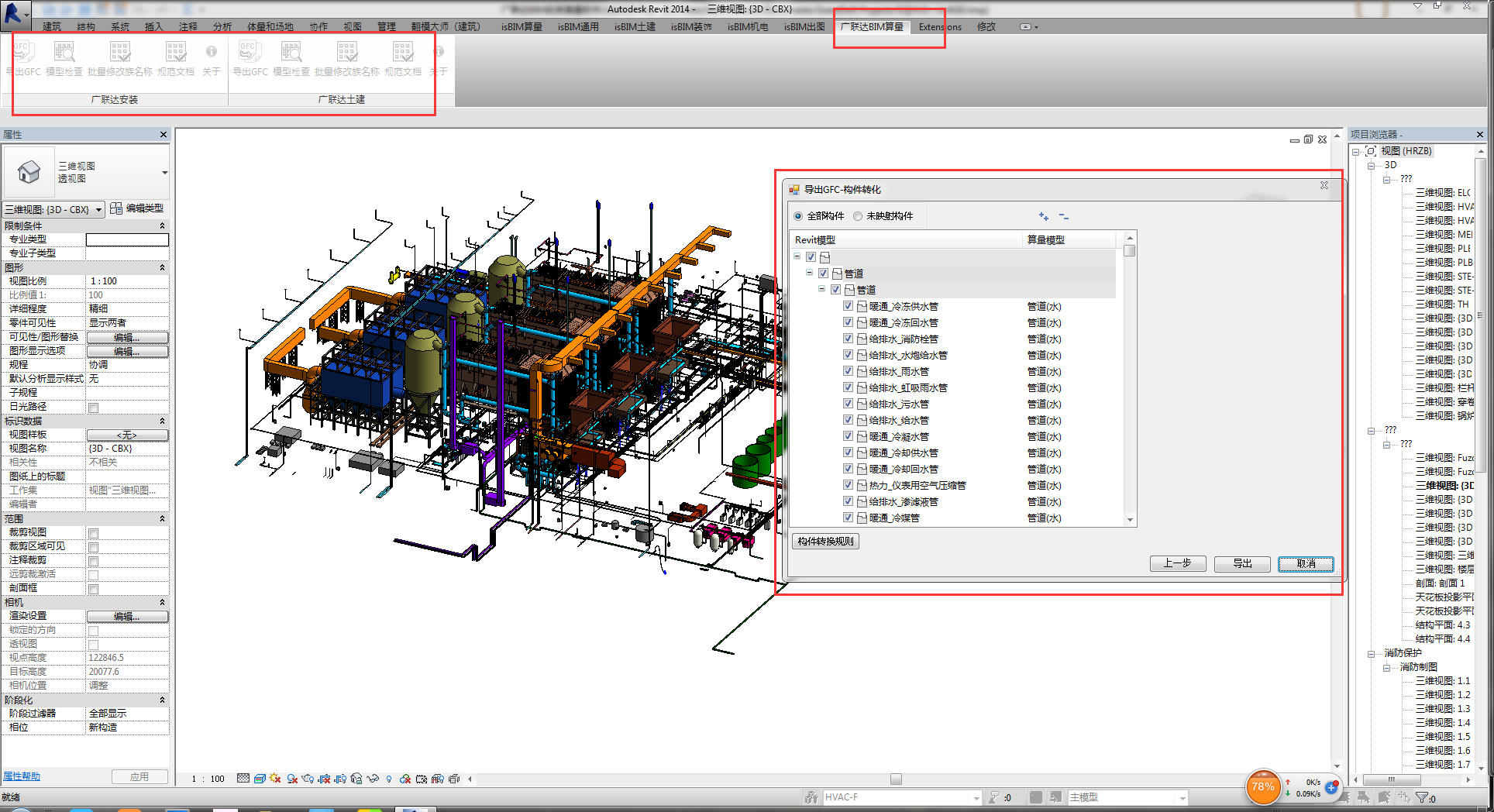Collapse 限制条件 section in properties

tap(162, 225)
